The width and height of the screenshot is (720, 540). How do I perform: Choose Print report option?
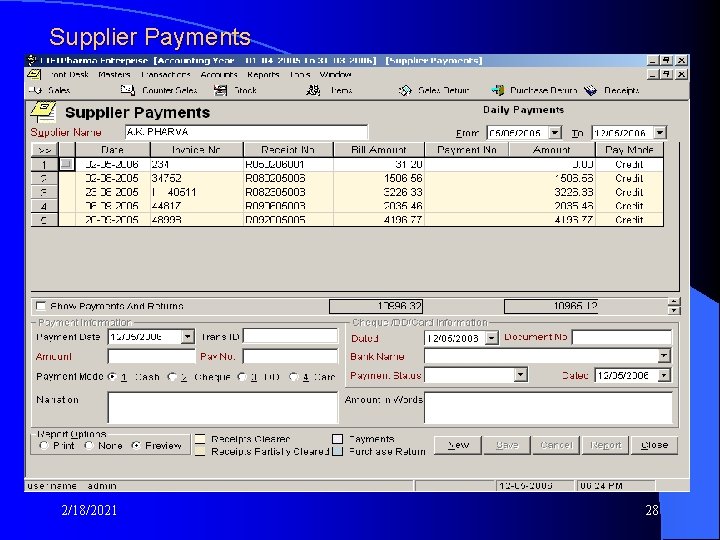[44, 445]
